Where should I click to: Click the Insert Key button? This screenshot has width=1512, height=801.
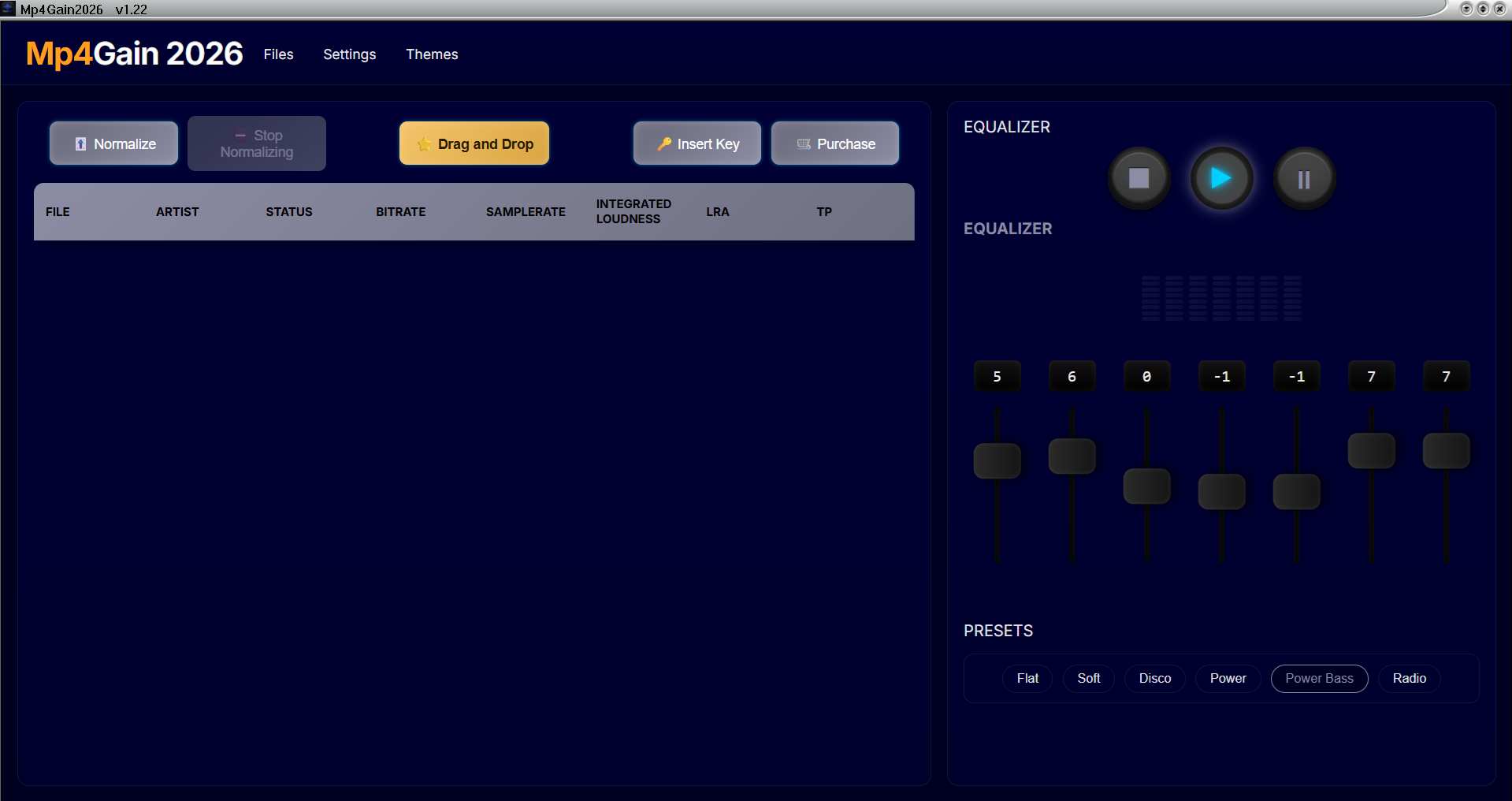697,143
